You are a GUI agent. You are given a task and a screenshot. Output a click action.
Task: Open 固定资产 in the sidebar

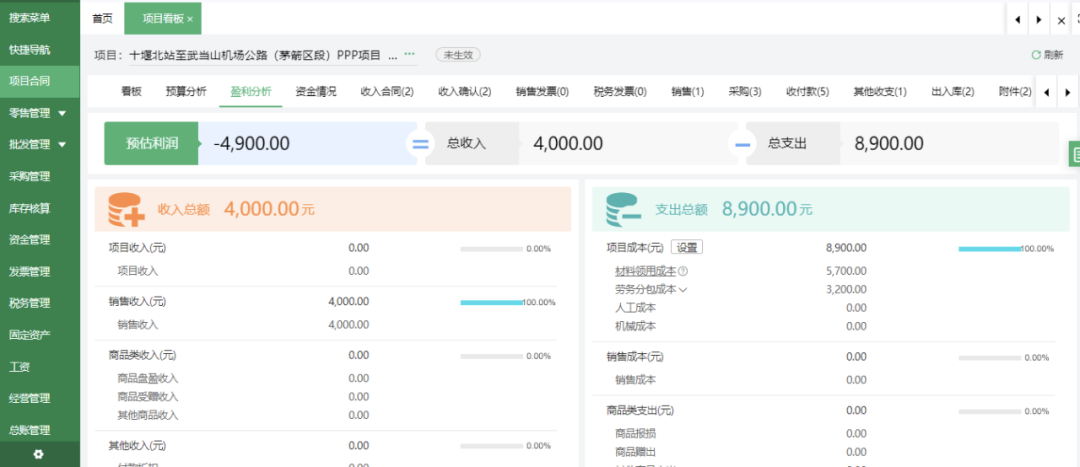coord(30,335)
